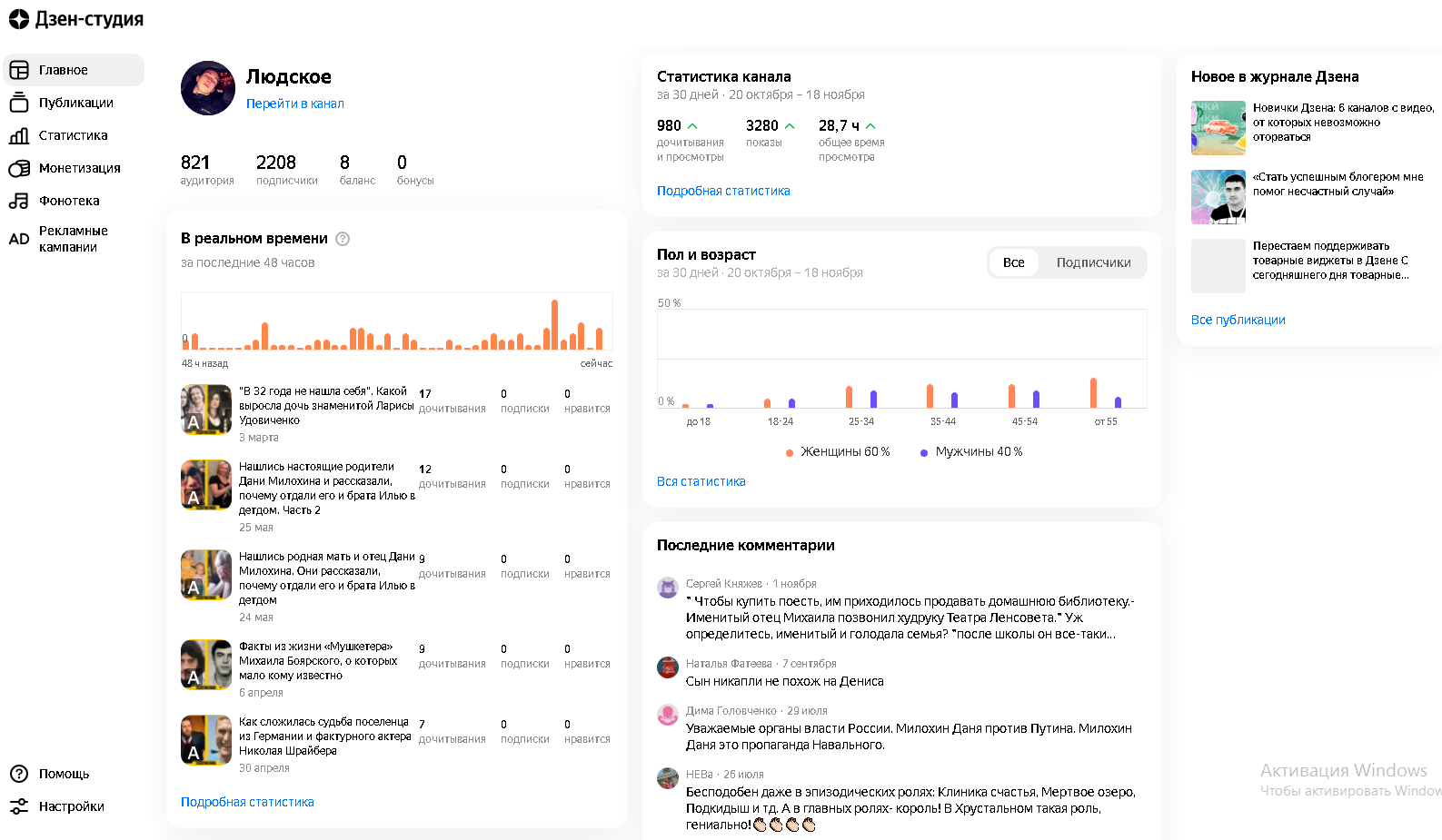Click the tallest orange bar in real-time chart
This screenshot has width=1442, height=840.
[554, 325]
